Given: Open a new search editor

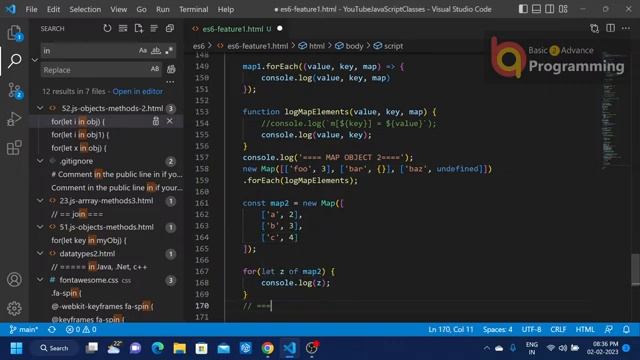Looking at the screenshot, I should point(138,29).
